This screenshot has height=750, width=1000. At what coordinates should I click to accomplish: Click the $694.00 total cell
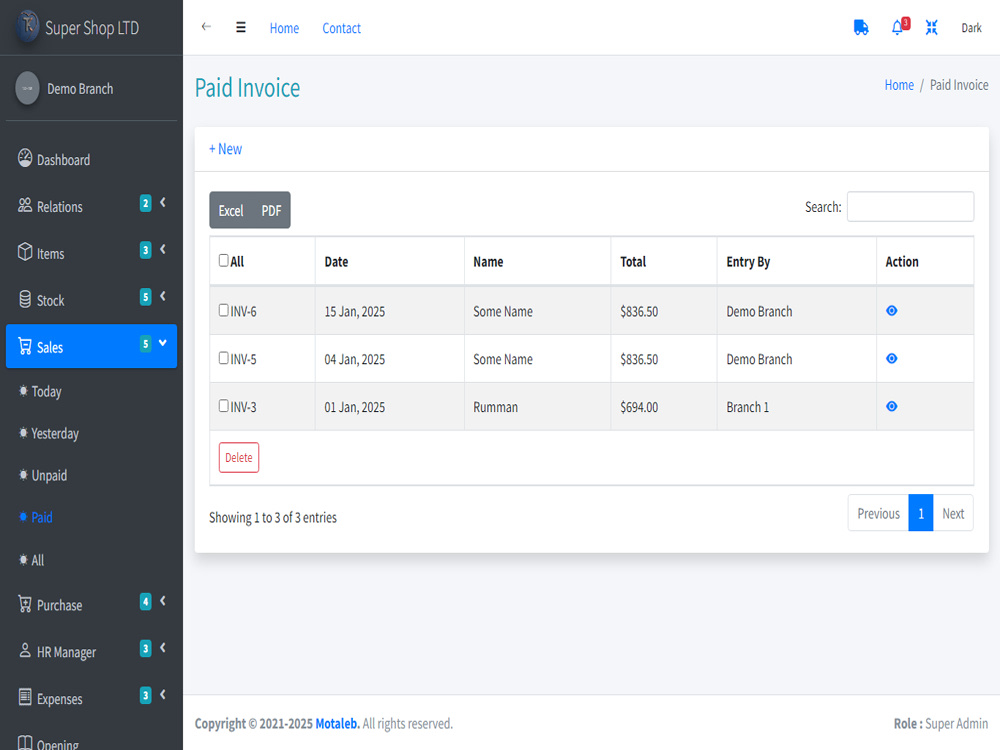point(664,407)
